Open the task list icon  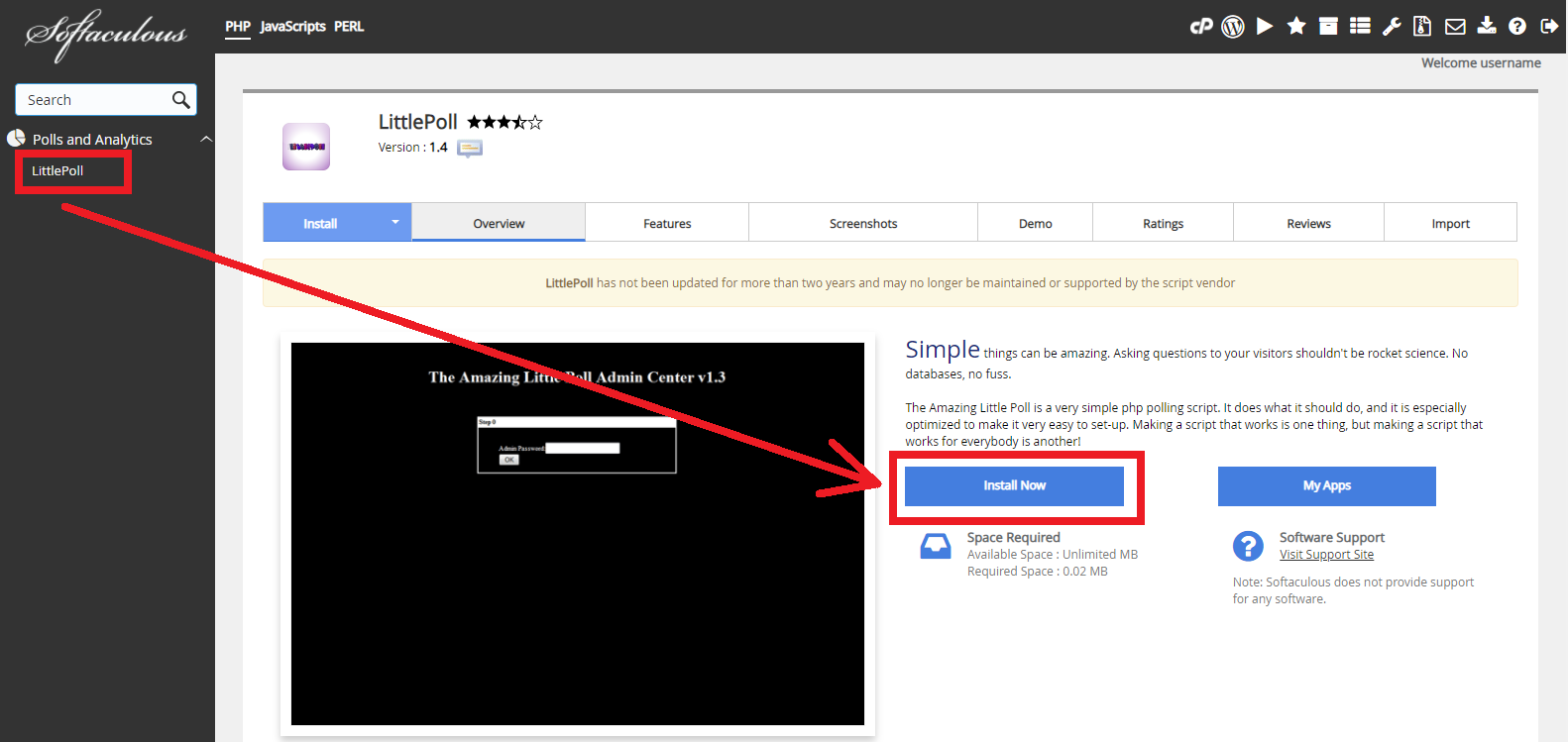pyautogui.click(x=1360, y=27)
